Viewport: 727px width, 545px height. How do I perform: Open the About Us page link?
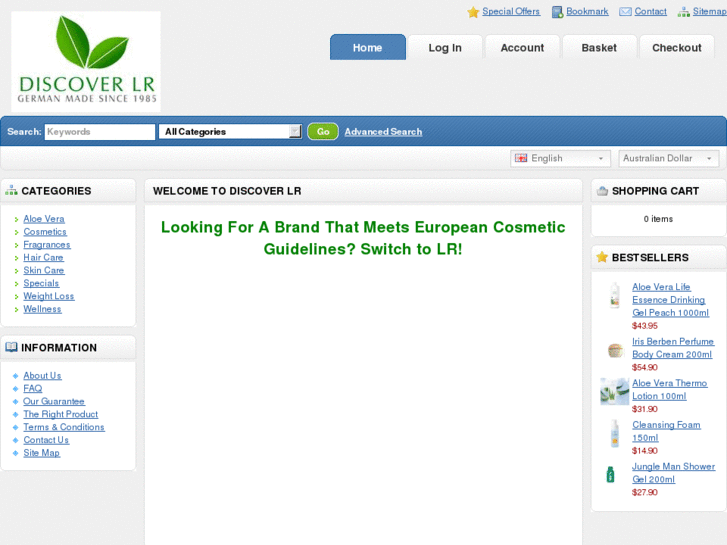pyautogui.click(x=42, y=375)
